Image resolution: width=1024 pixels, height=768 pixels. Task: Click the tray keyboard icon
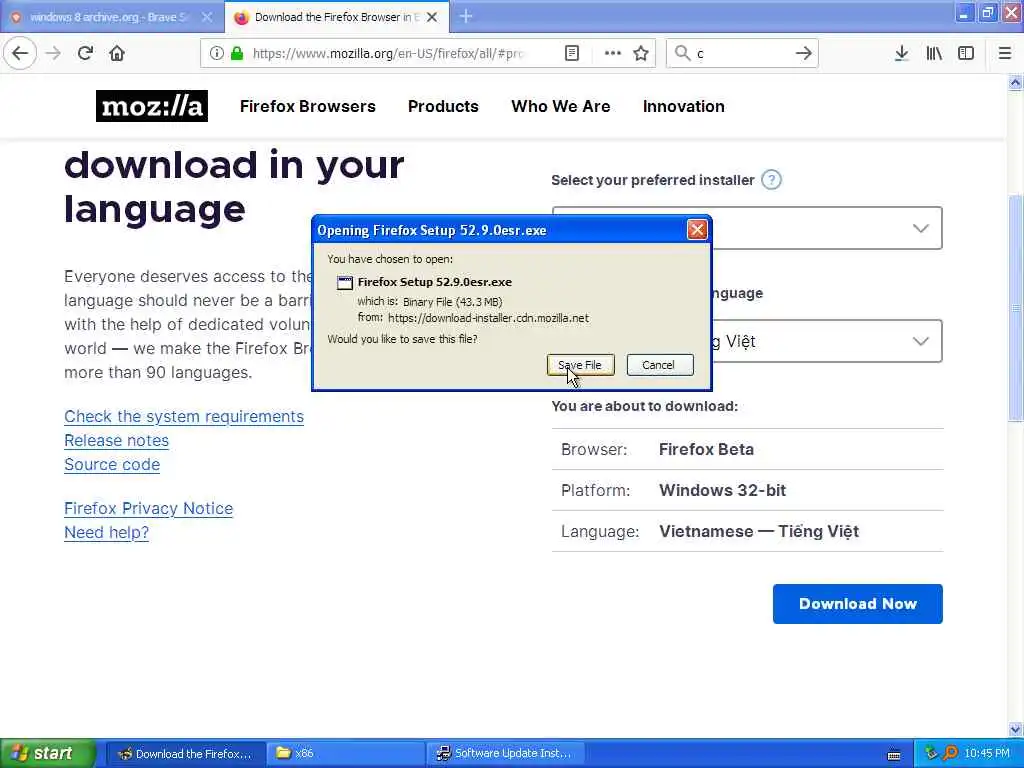894,755
